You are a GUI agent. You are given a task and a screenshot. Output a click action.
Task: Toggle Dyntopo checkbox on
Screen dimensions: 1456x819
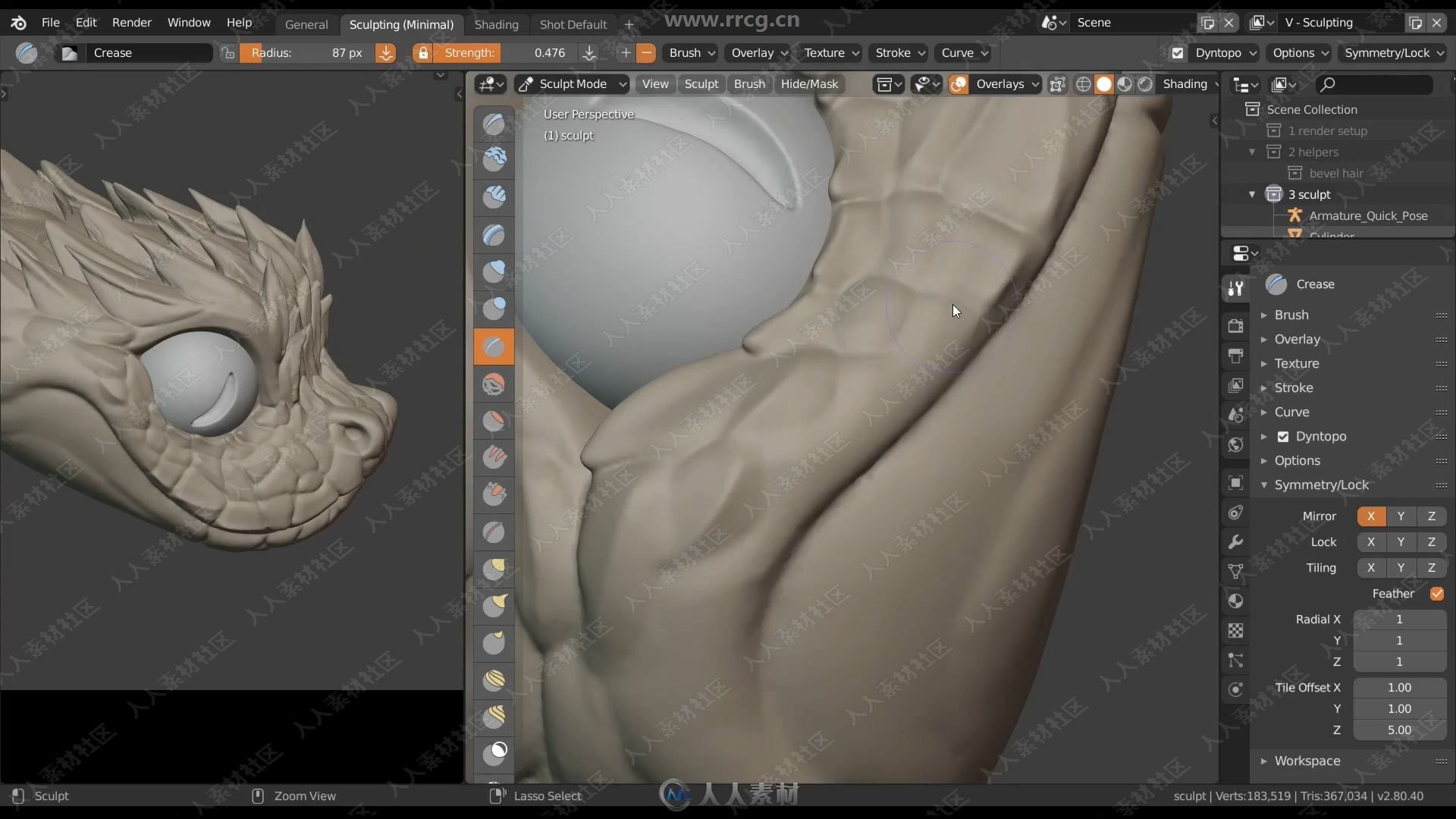pyautogui.click(x=1283, y=436)
